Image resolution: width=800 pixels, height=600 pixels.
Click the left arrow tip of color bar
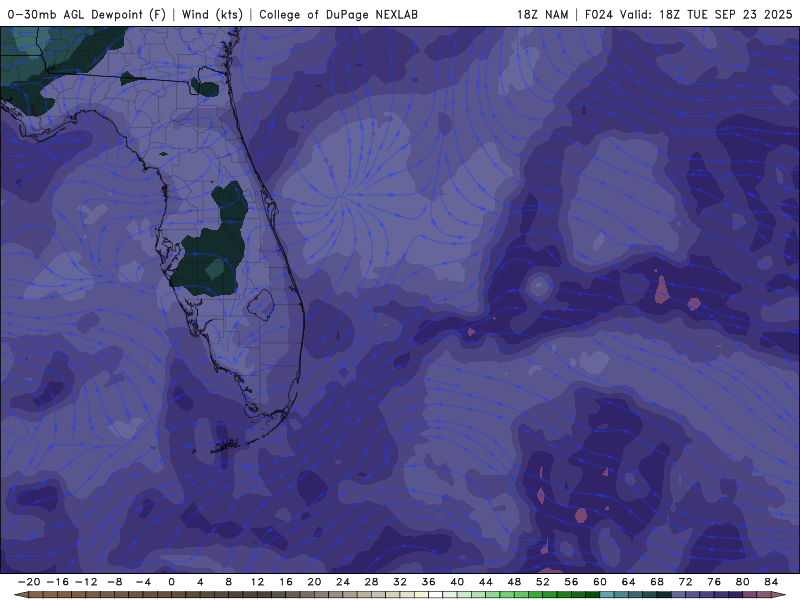point(20,595)
